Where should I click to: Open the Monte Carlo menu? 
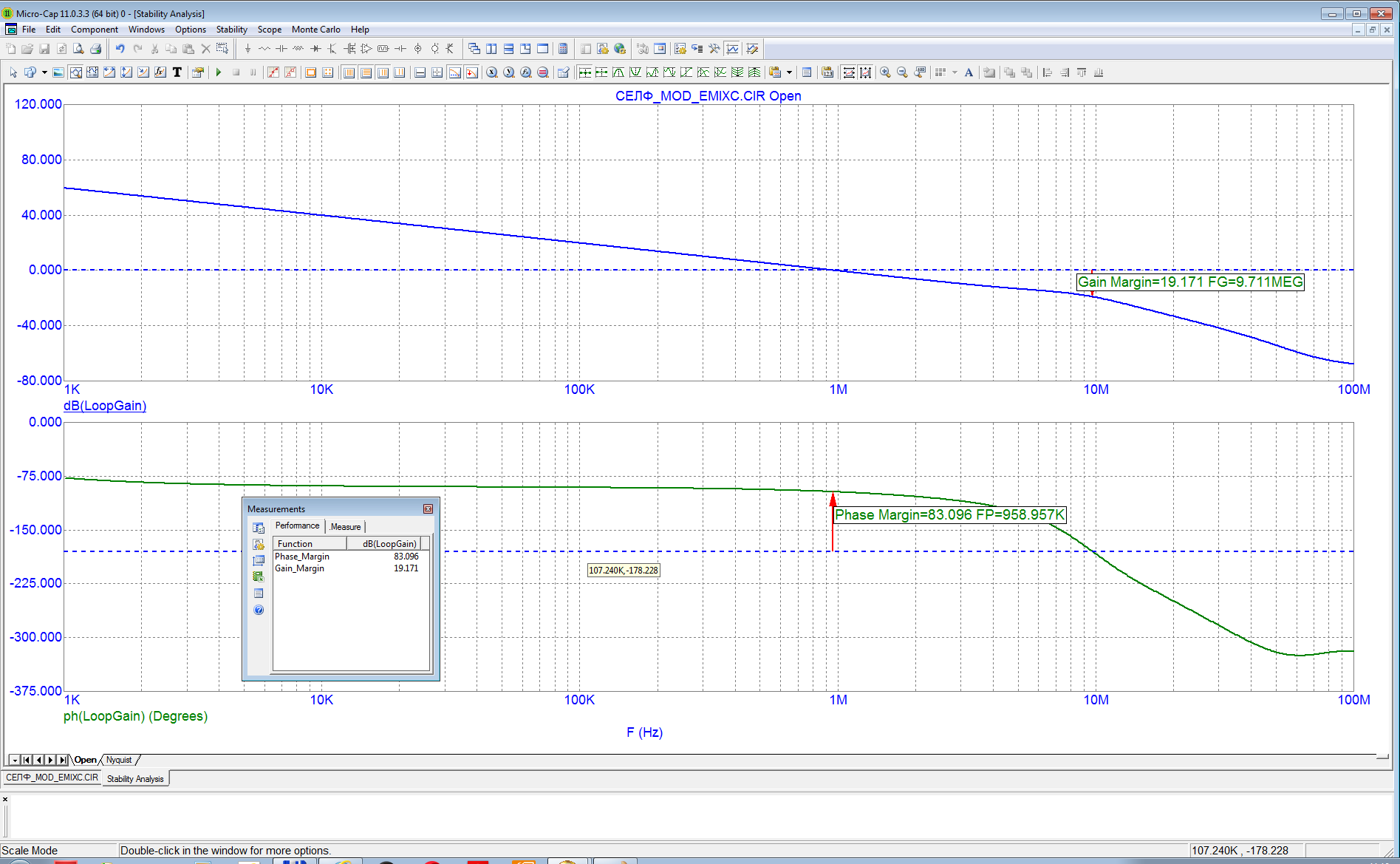point(315,30)
